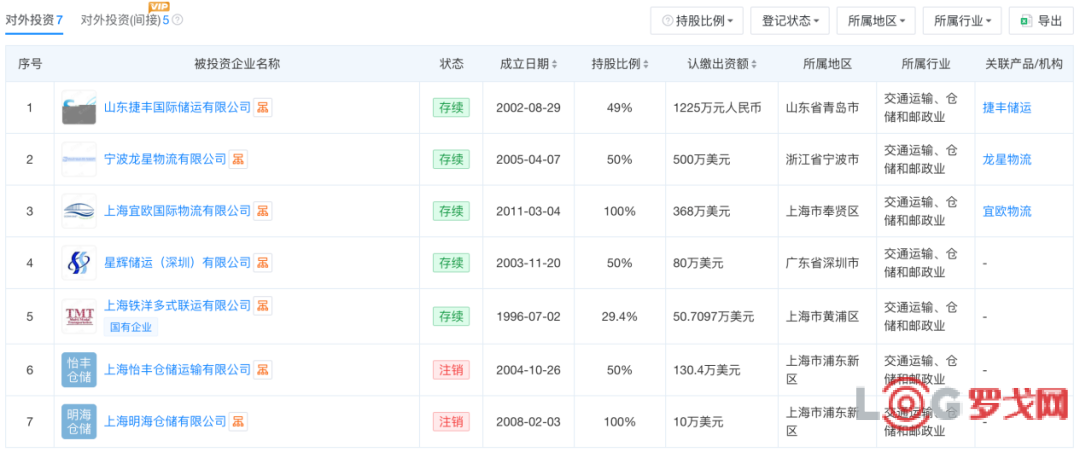Open the 所属地区 filter dropdown
This screenshot has width=1080, height=458.
875,21
